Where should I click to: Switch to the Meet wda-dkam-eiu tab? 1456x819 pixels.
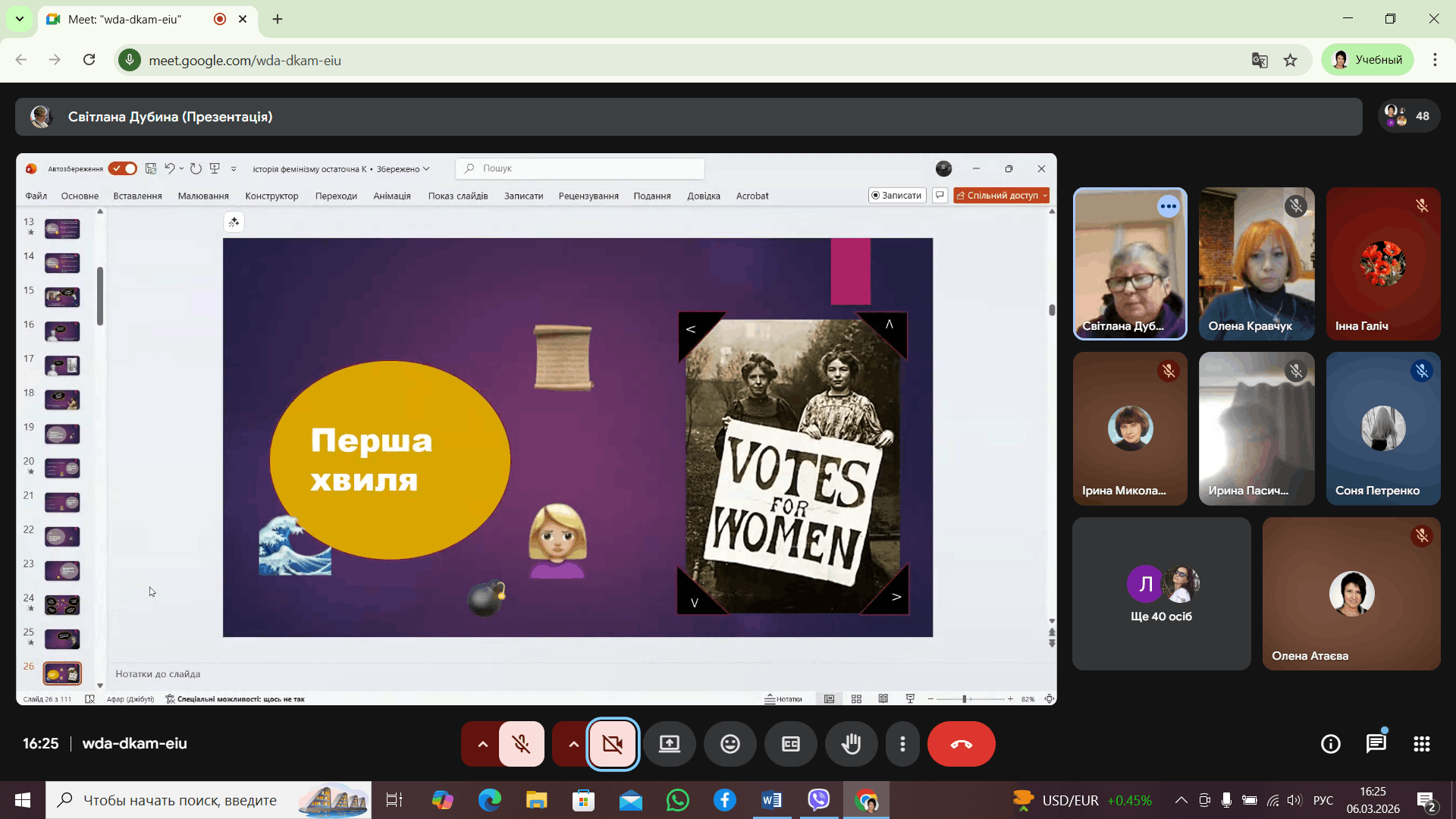pyautogui.click(x=125, y=19)
